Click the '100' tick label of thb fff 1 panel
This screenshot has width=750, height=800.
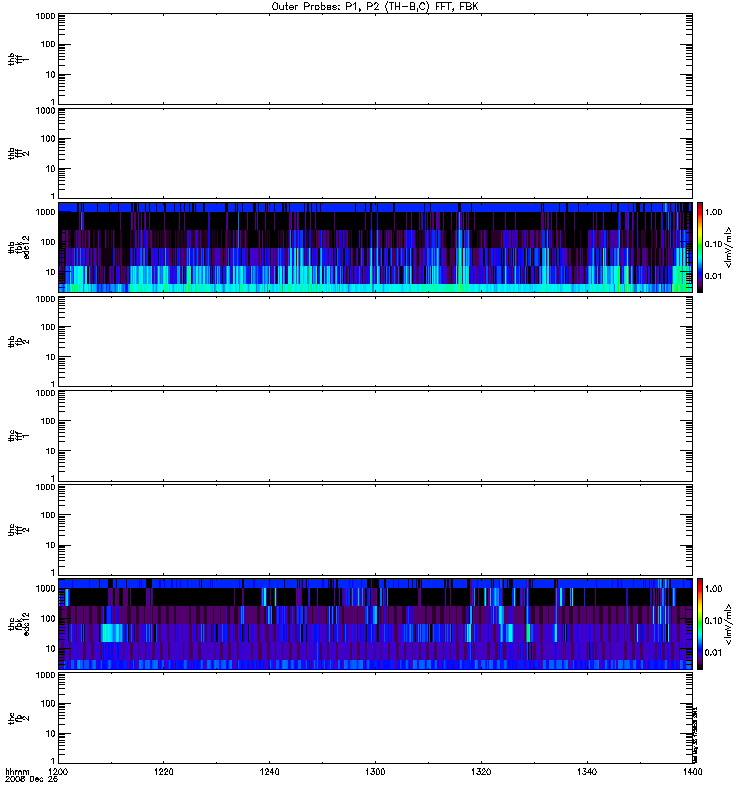(x=48, y=45)
